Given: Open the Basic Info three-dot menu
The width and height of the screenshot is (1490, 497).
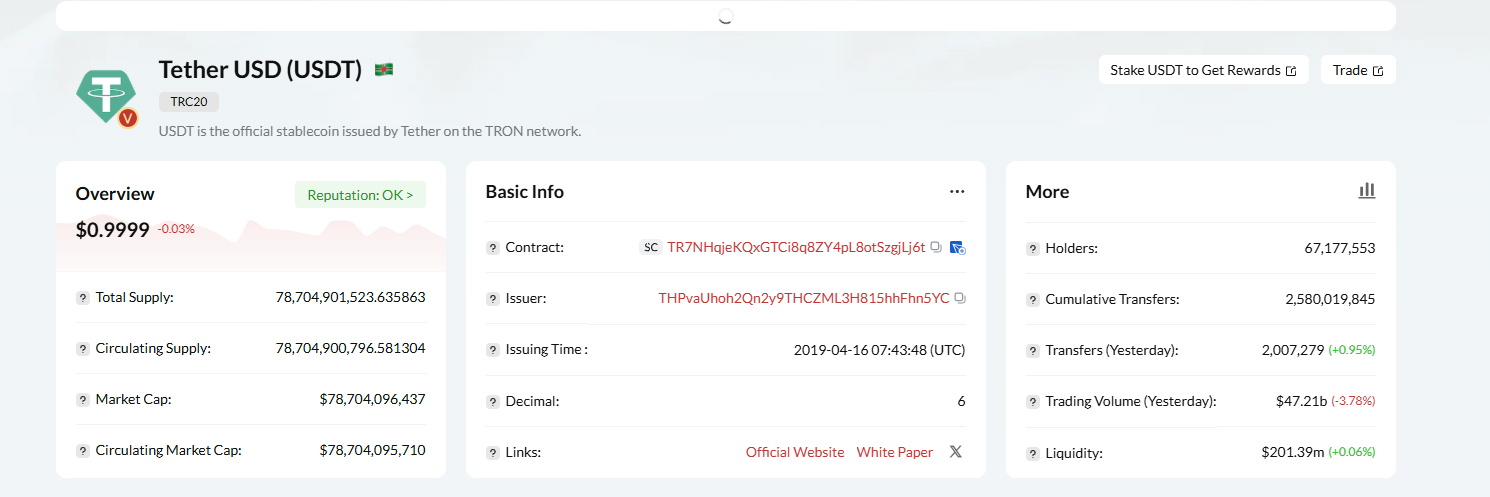Looking at the screenshot, I should click(957, 191).
